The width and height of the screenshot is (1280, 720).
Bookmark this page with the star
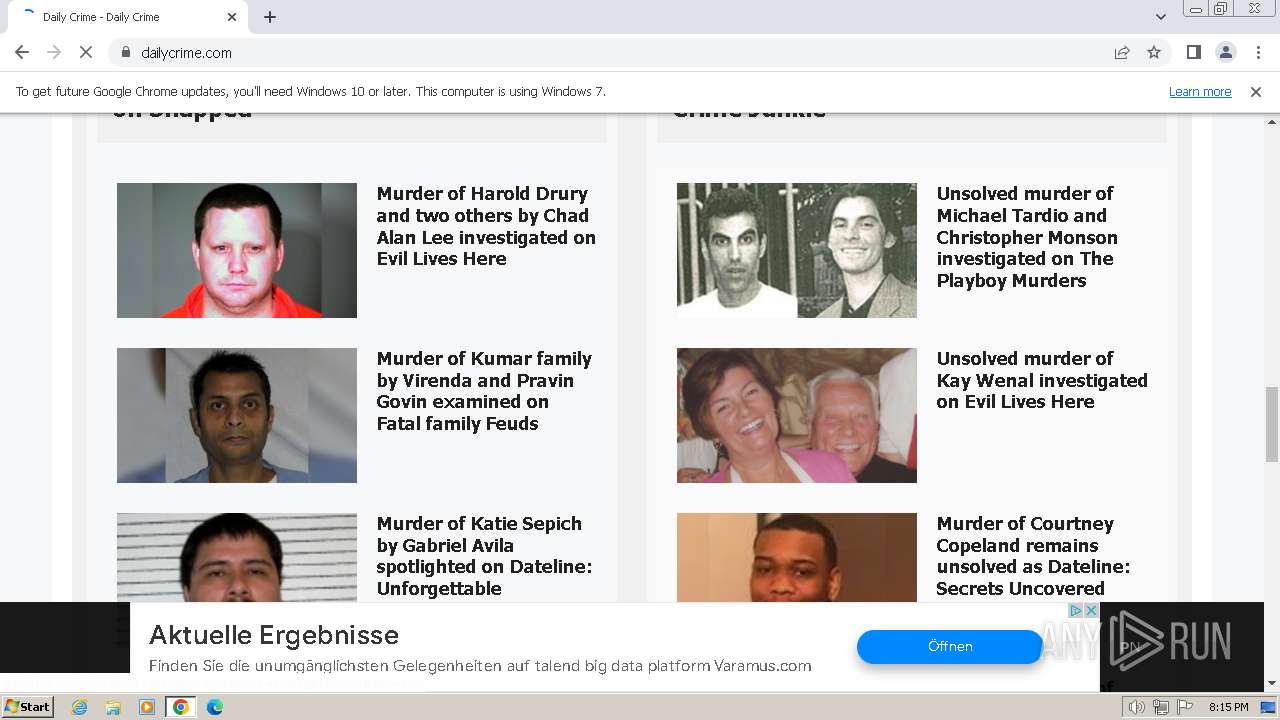tap(1154, 52)
